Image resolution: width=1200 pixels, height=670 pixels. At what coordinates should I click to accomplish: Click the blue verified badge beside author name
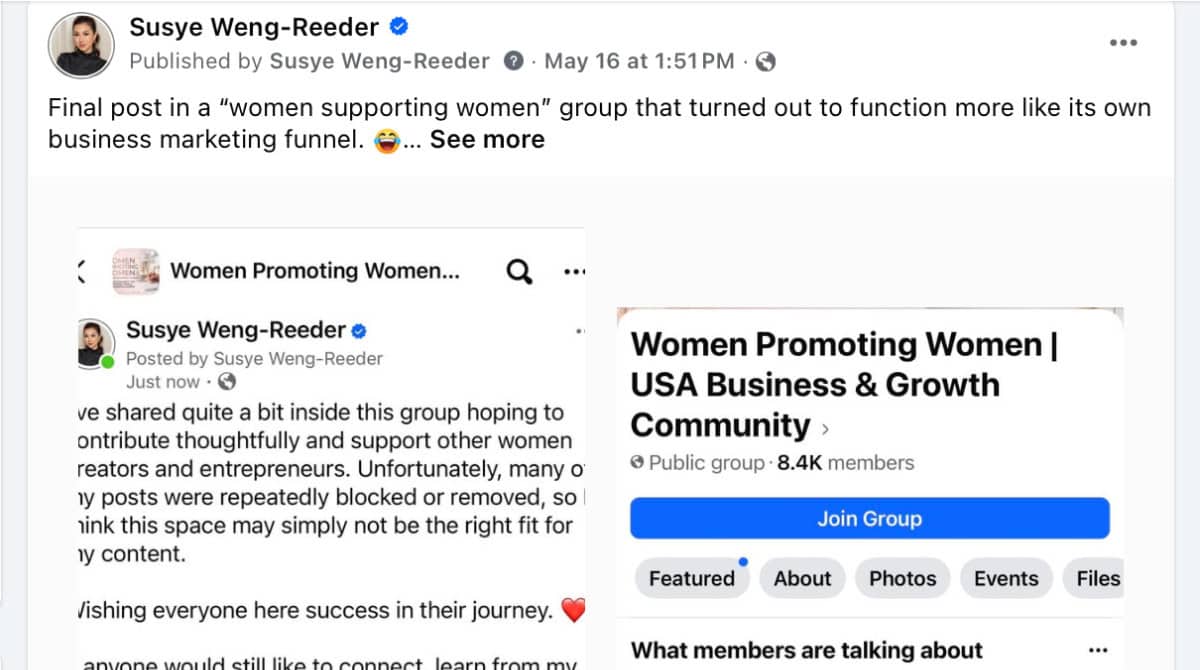pos(398,27)
